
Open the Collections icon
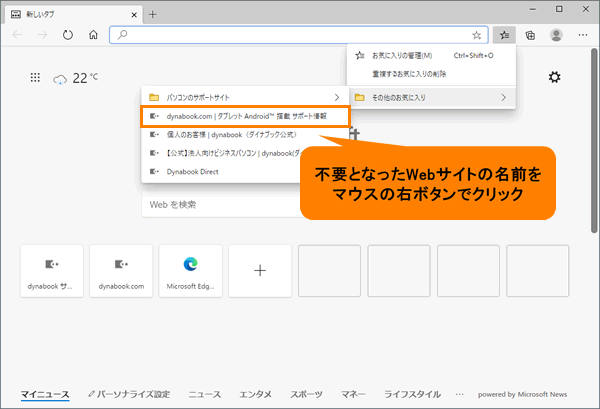click(530, 36)
